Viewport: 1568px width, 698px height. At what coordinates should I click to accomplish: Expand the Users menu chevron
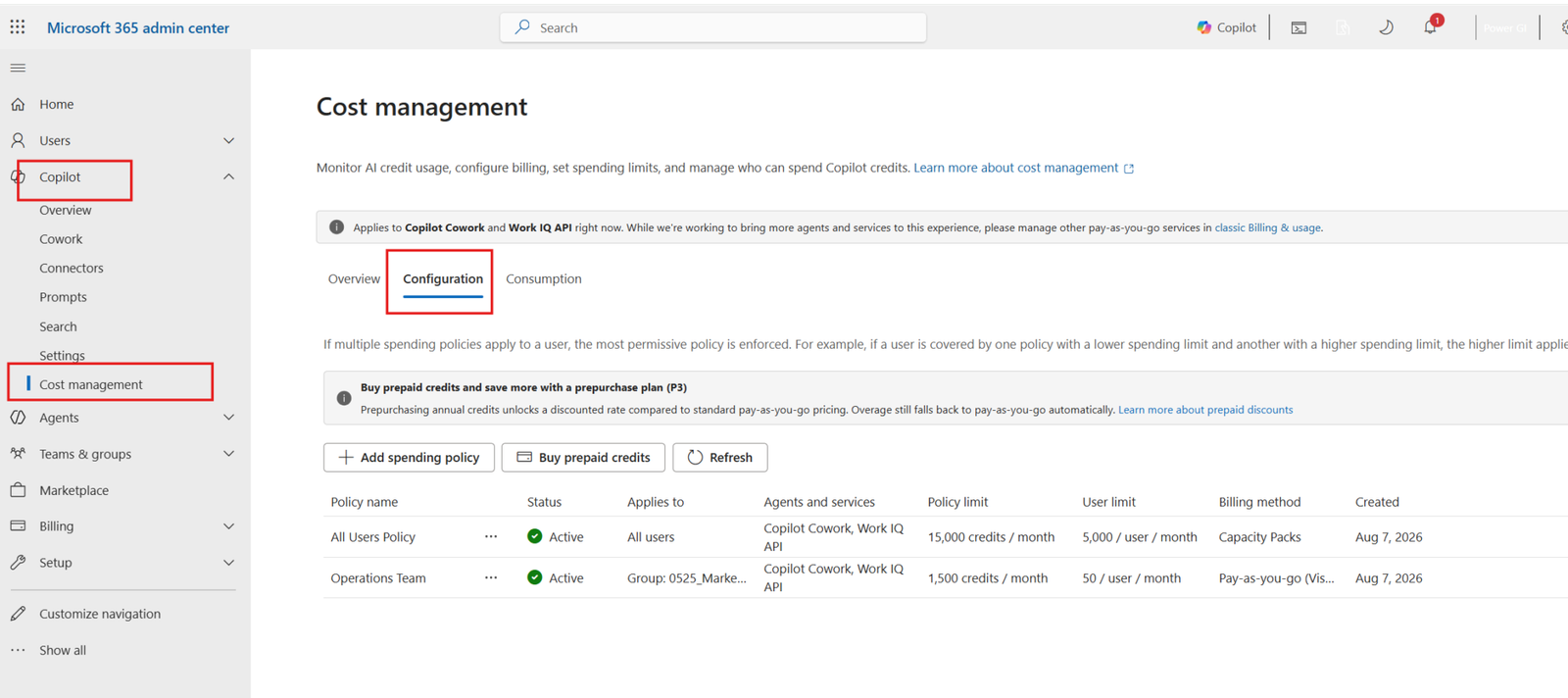point(228,140)
